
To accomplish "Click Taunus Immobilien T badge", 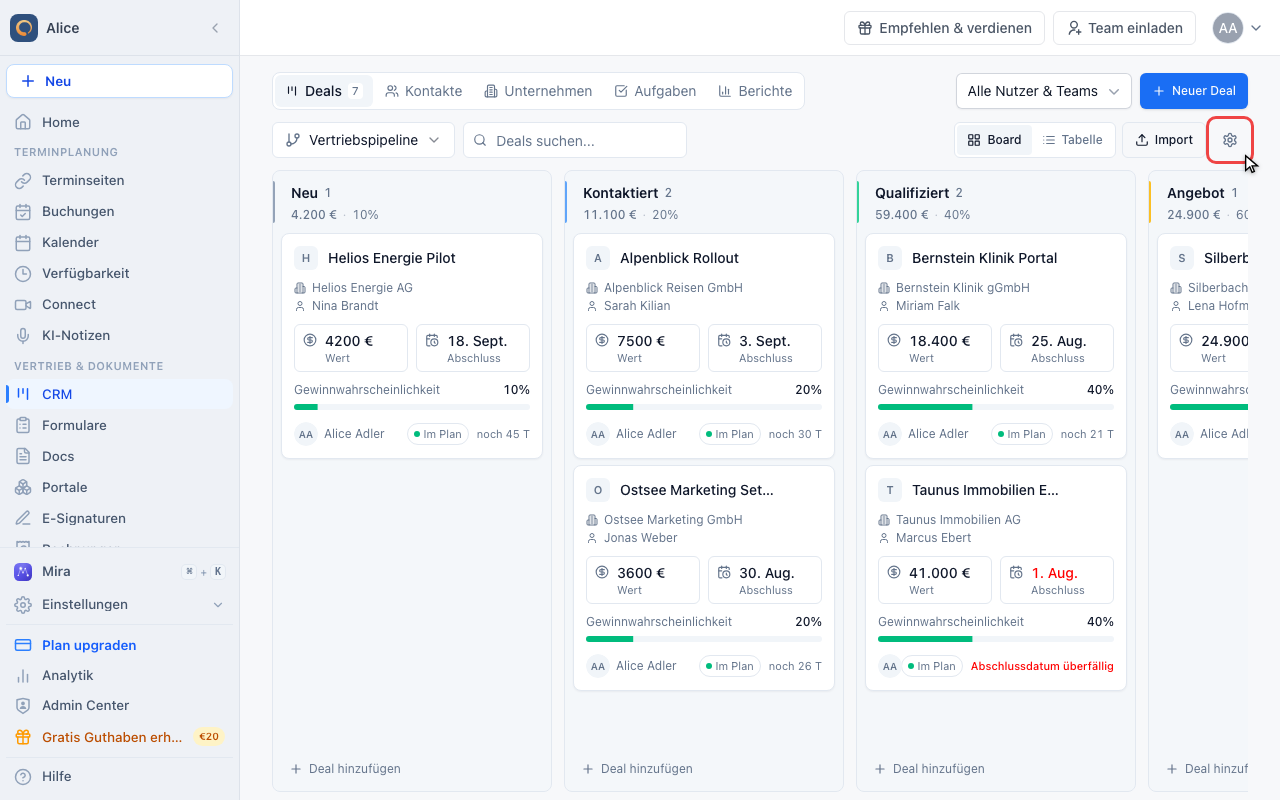I will point(890,490).
